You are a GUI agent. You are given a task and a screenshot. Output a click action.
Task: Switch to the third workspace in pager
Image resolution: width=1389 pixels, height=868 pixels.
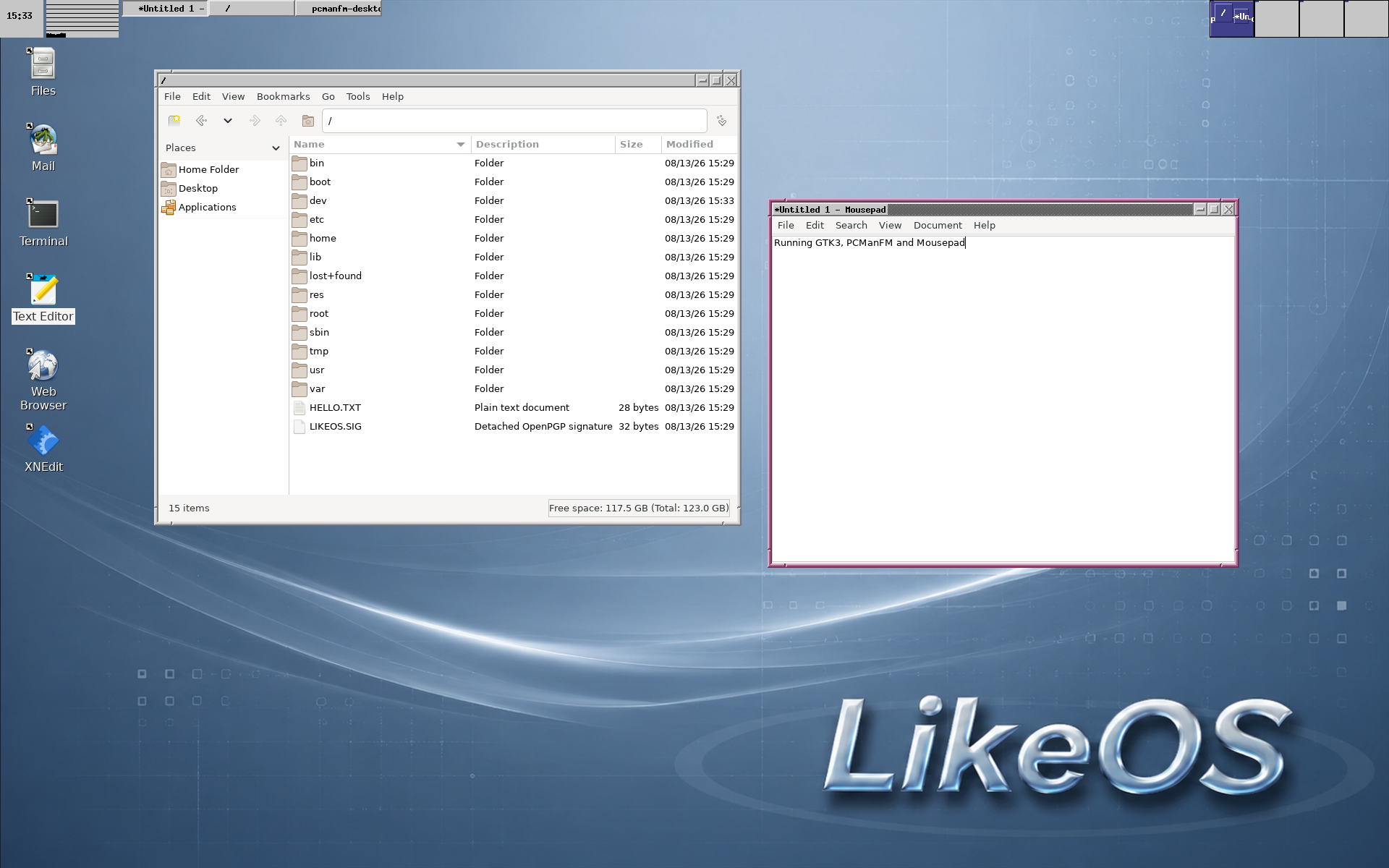click(1322, 19)
